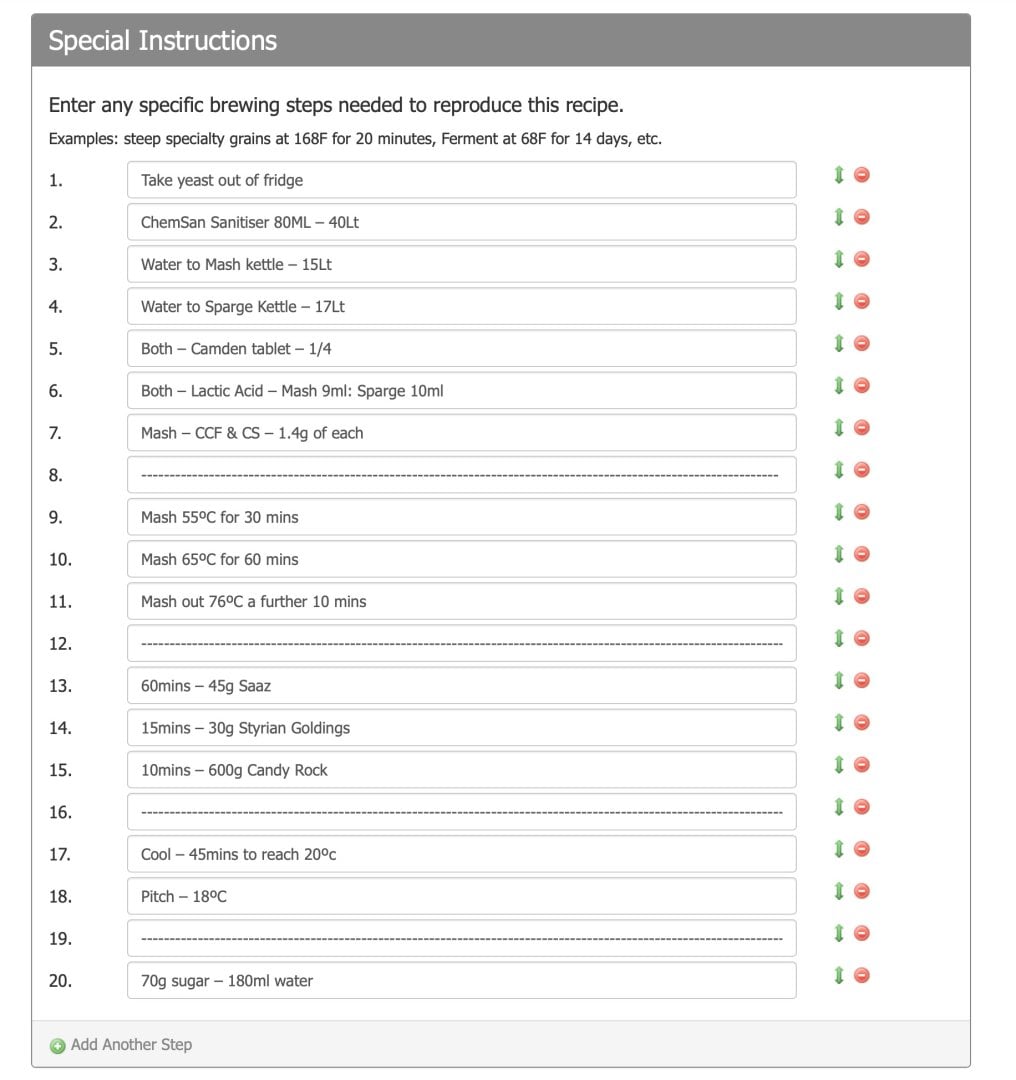Delete the '70g sugar – 180ml water' step
1016x1080 pixels.
click(862, 975)
